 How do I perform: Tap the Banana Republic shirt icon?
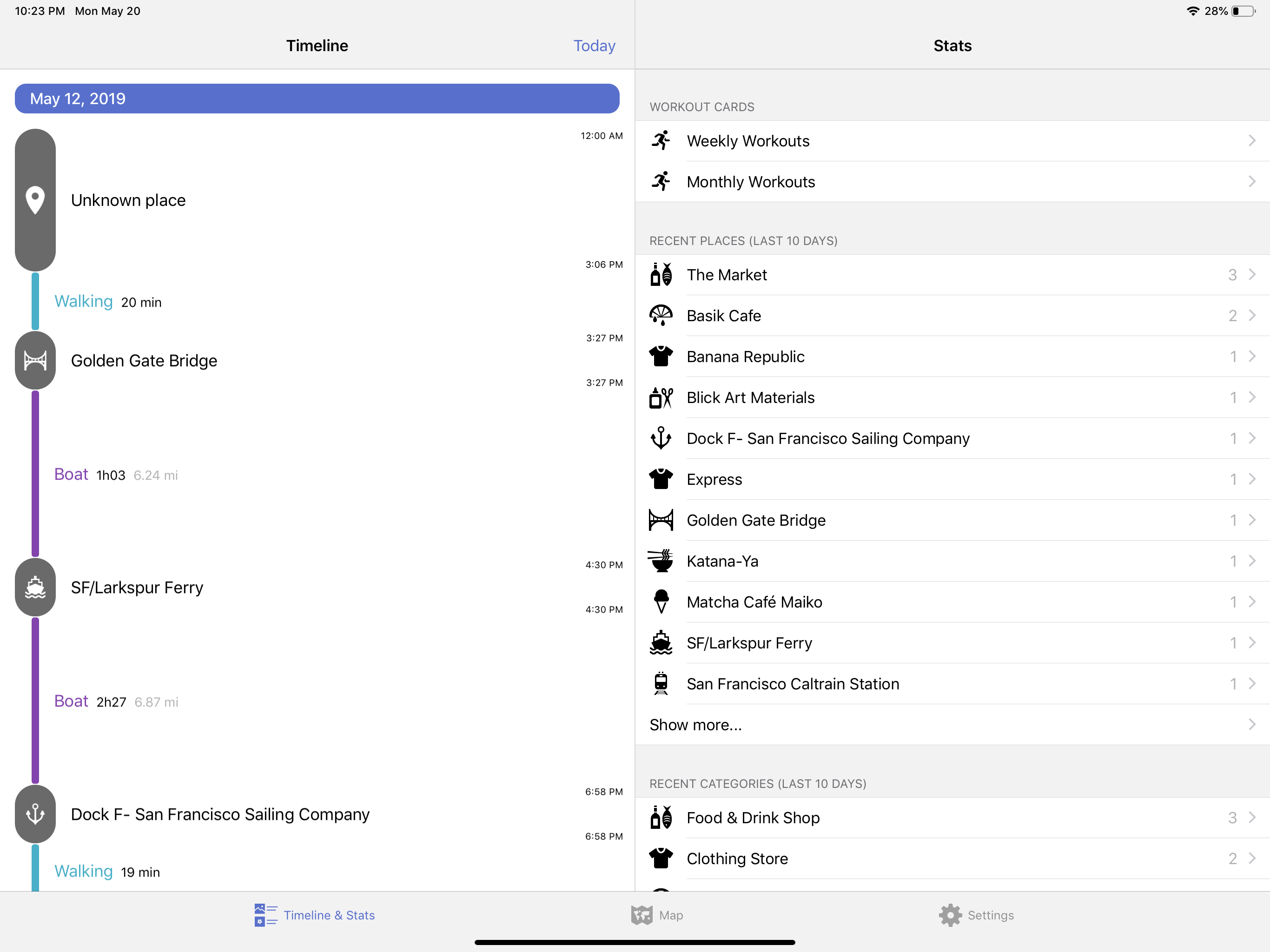click(x=661, y=357)
